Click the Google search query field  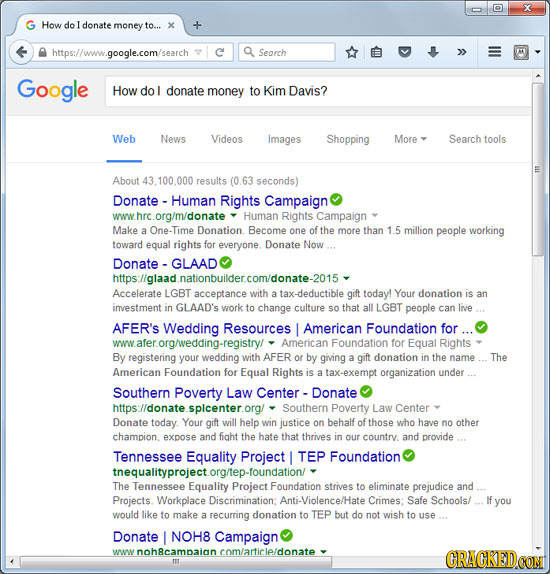click(x=319, y=91)
